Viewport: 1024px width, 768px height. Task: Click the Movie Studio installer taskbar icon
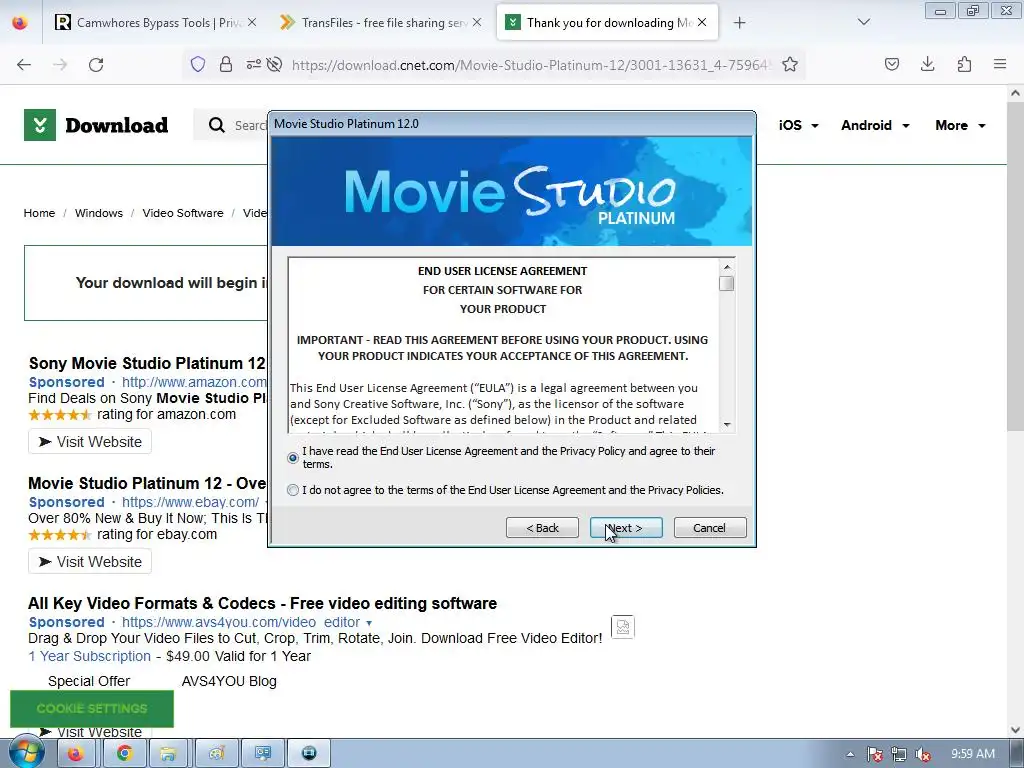click(x=310, y=753)
